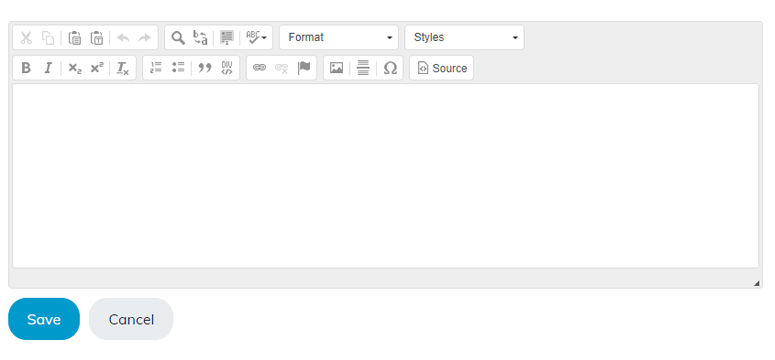Screen dimensions: 775x360
Task: Open the Styles dropdown
Action: (464, 38)
